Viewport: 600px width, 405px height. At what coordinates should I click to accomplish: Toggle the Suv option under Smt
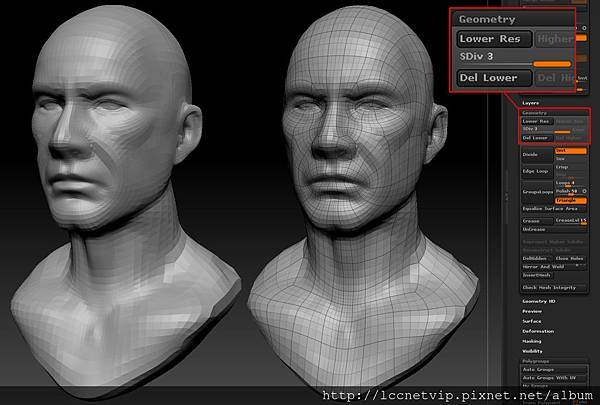(x=571, y=158)
